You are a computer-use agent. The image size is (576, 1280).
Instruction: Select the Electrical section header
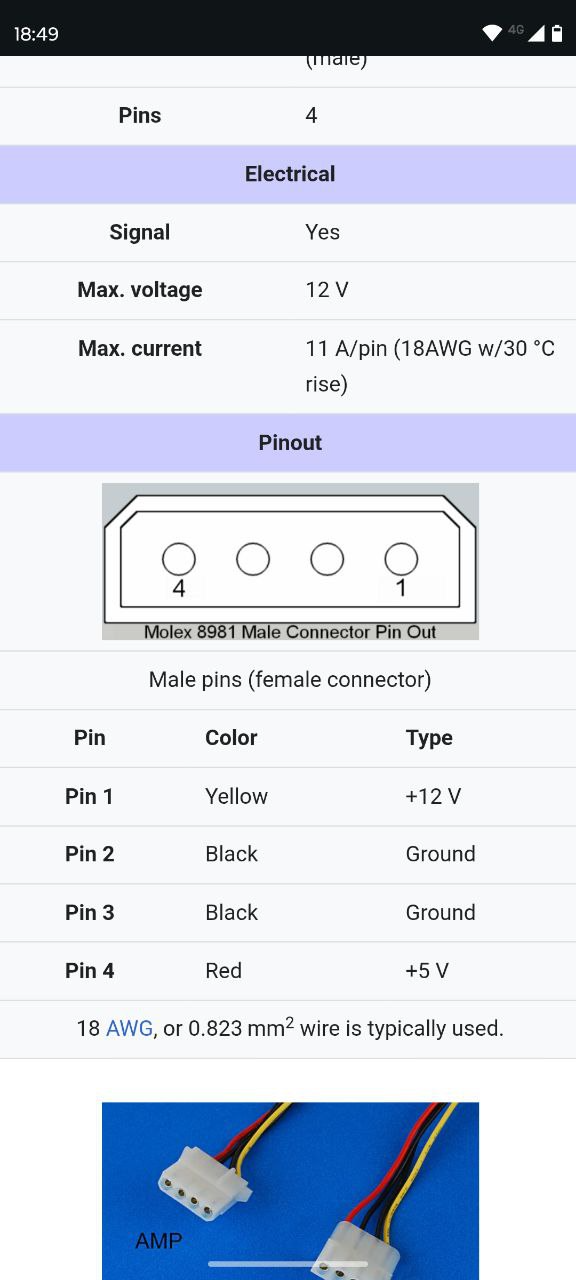click(288, 174)
